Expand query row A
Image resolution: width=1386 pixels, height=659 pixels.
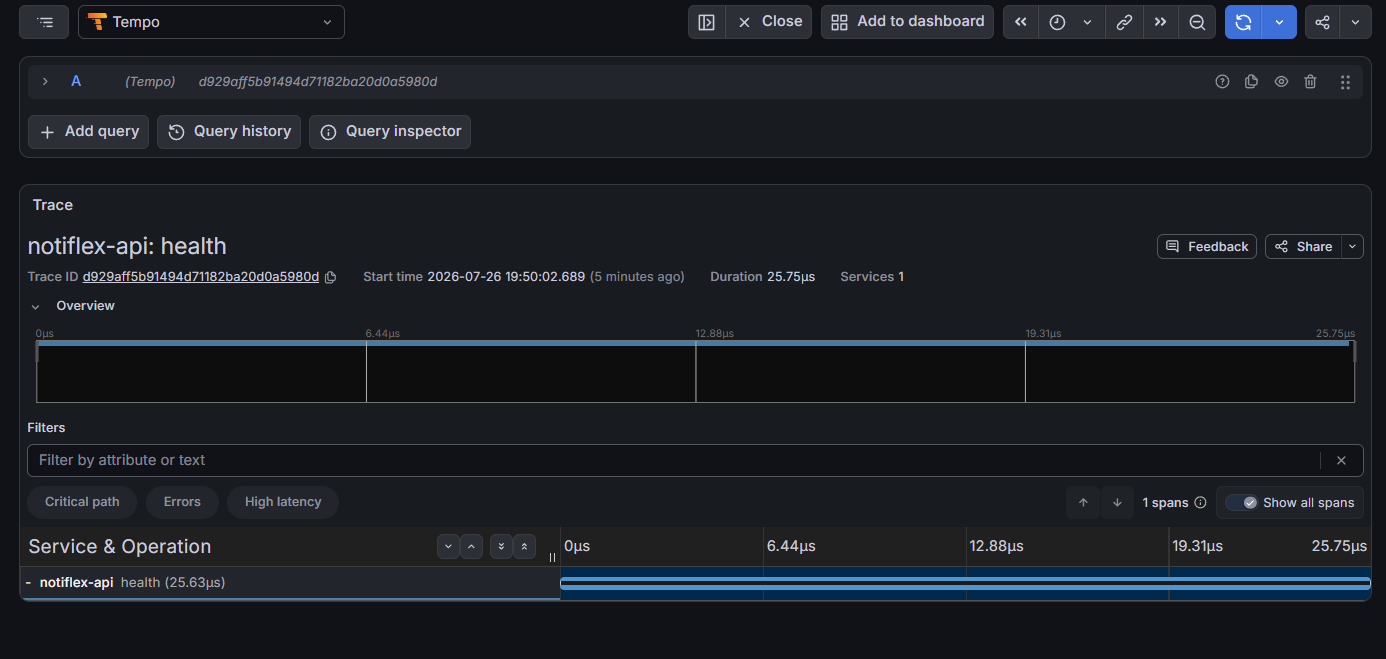point(45,81)
